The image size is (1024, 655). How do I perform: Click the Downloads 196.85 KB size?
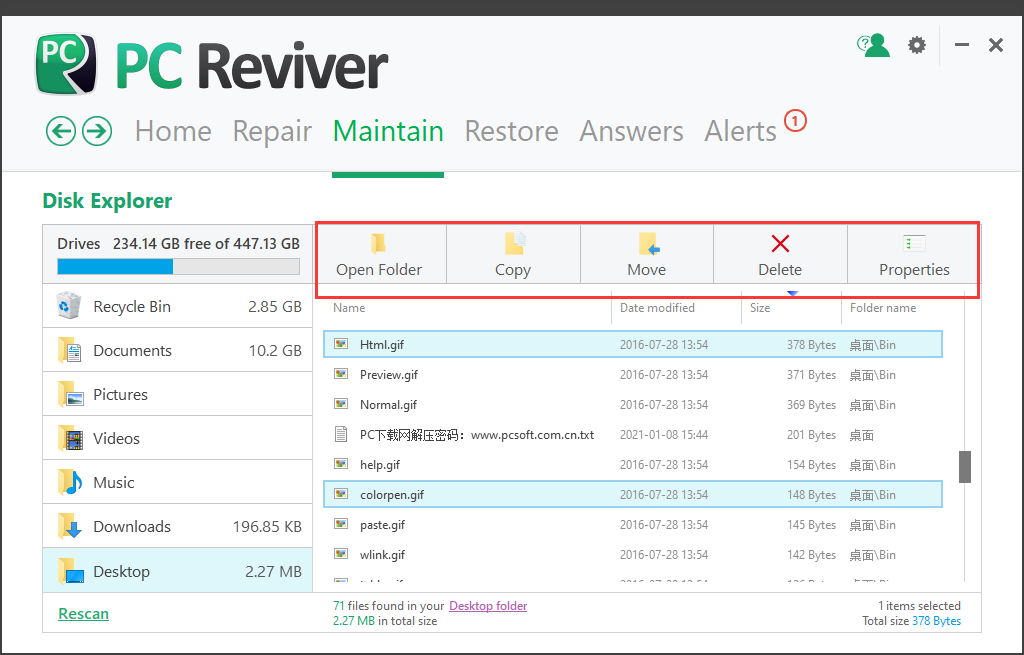click(267, 526)
